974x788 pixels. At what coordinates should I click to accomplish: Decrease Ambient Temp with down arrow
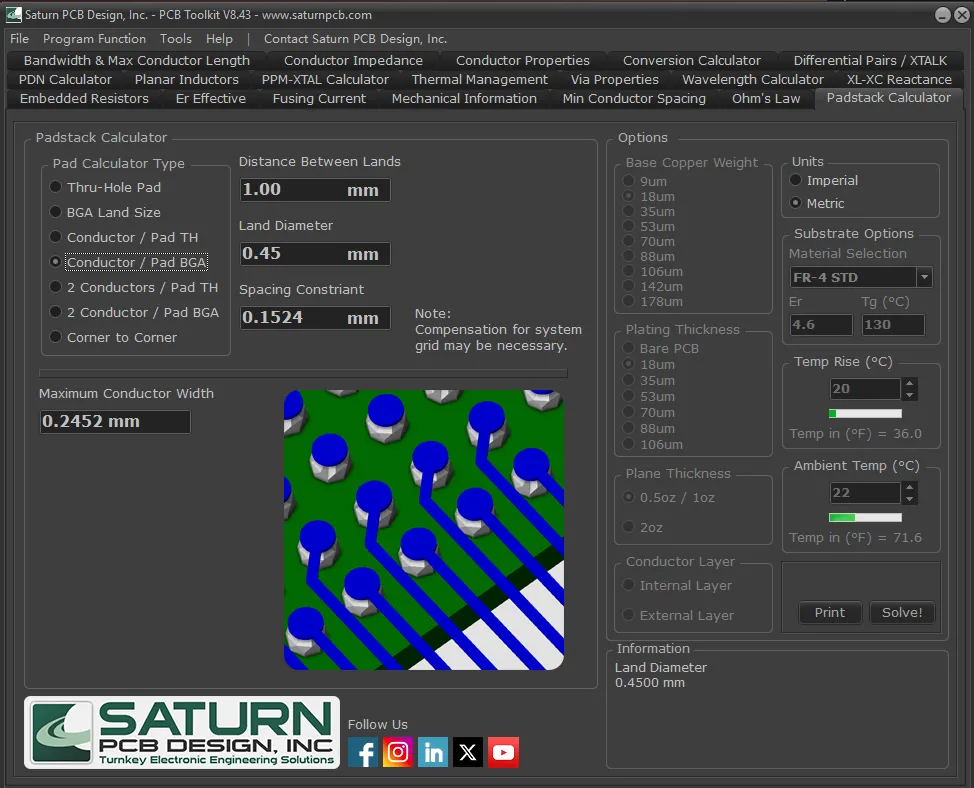click(x=909, y=499)
